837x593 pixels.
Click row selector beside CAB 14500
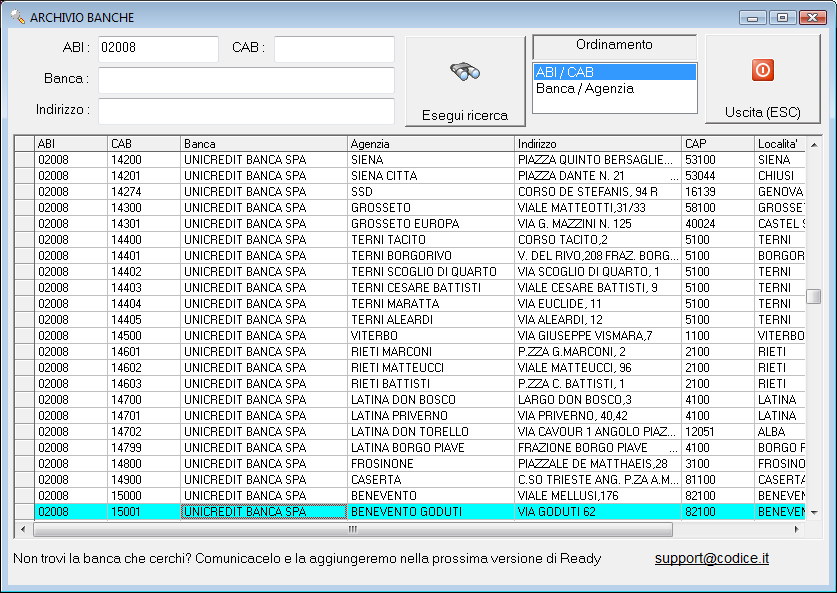click(x=25, y=336)
